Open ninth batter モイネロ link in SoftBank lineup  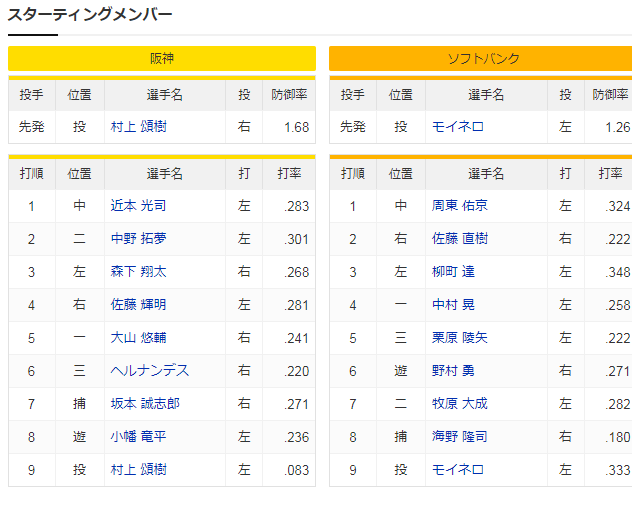(x=457, y=470)
